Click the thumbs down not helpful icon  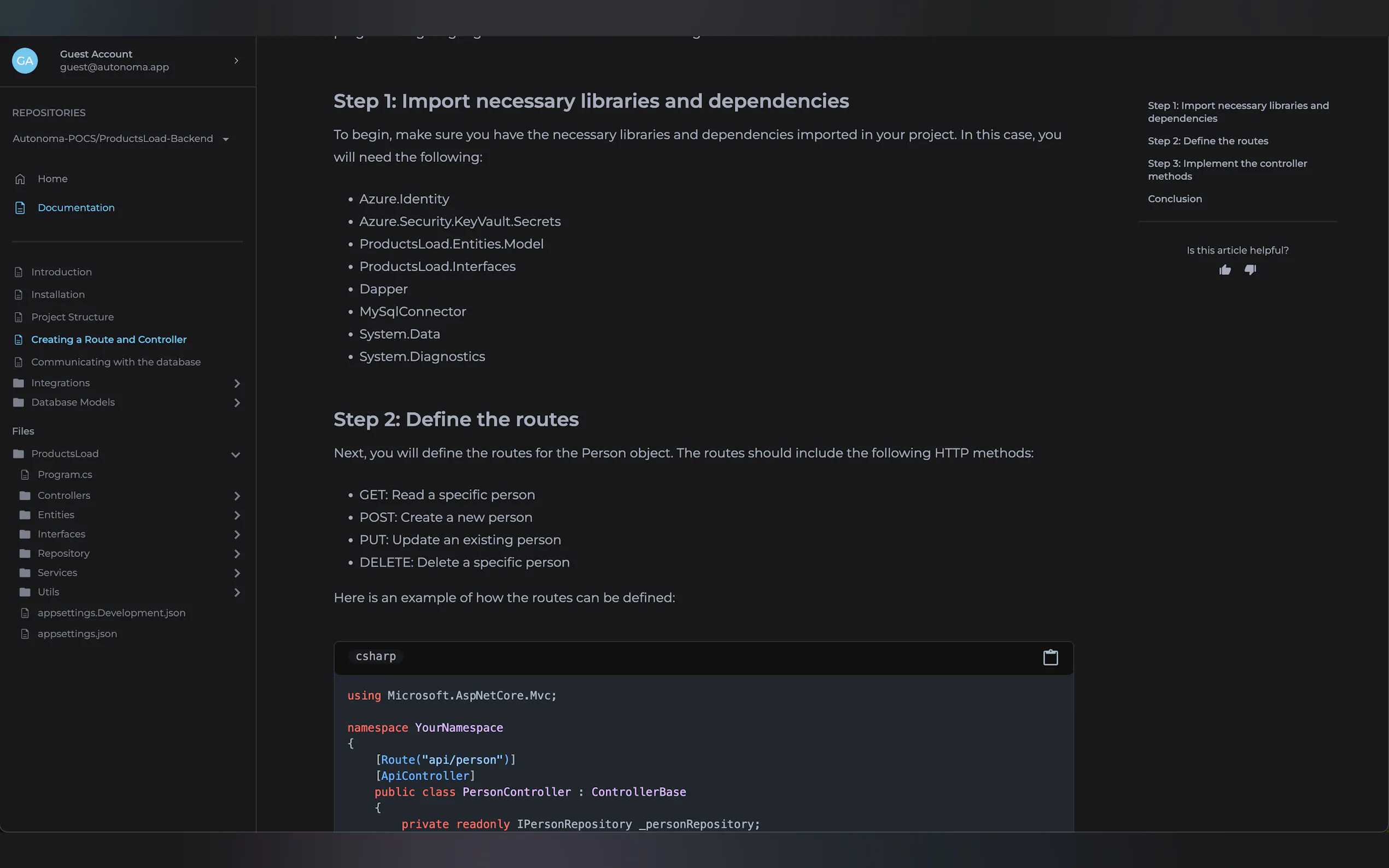pyautogui.click(x=1250, y=270)
